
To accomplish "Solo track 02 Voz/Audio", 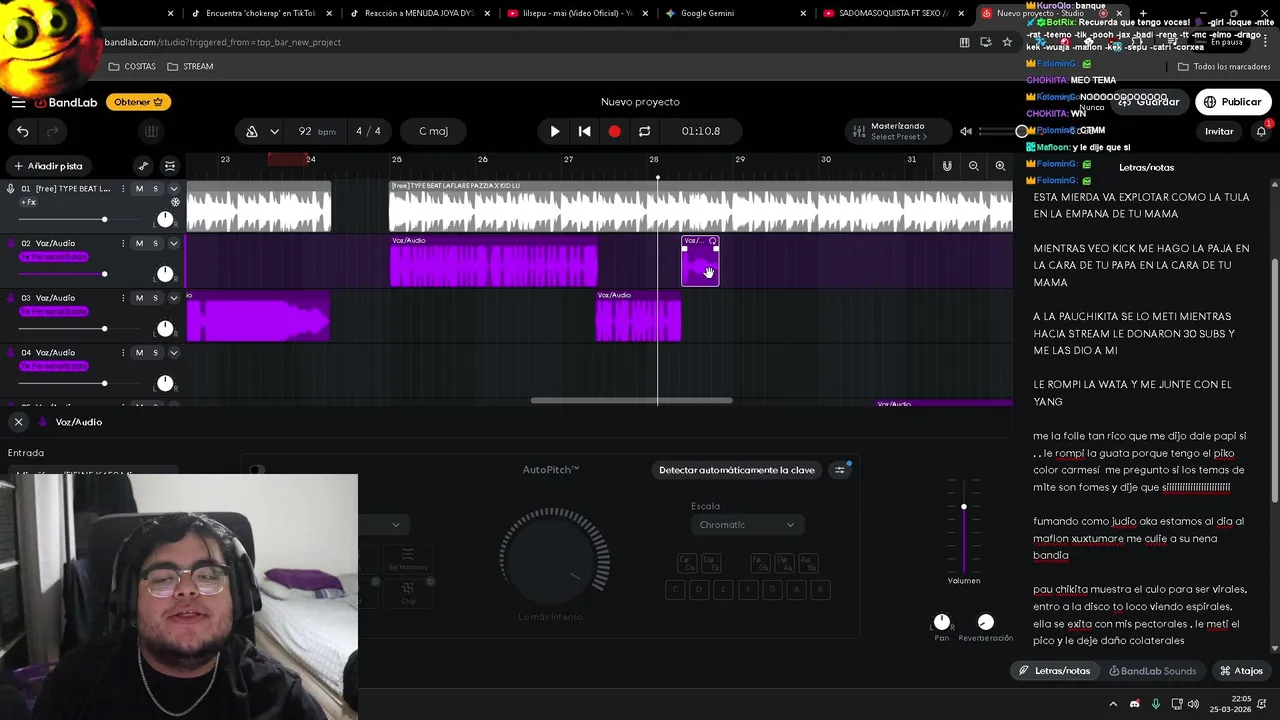I will click(x=156, y=243).
